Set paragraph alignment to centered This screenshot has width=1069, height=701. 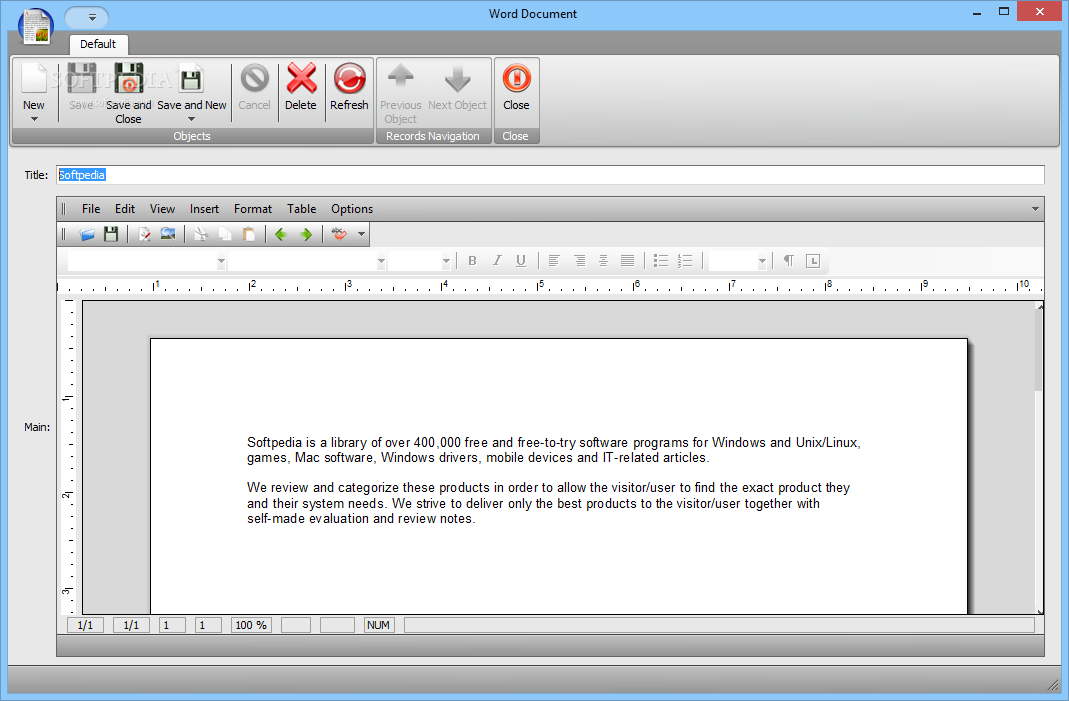(603, 260)
